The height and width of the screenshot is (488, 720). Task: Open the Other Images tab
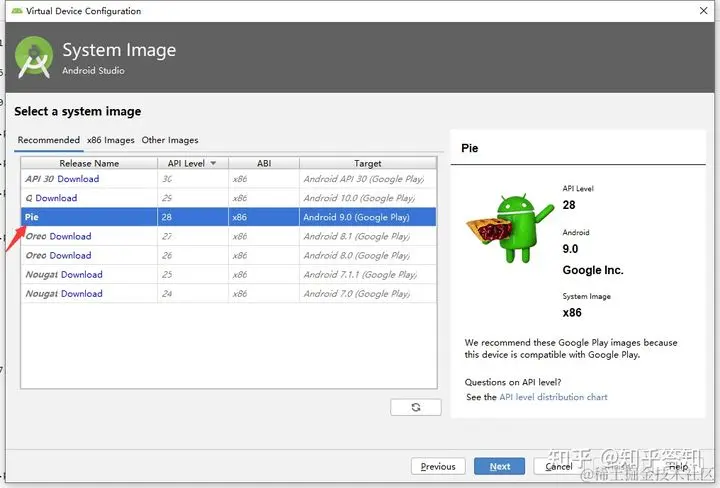tap(170, 140)
